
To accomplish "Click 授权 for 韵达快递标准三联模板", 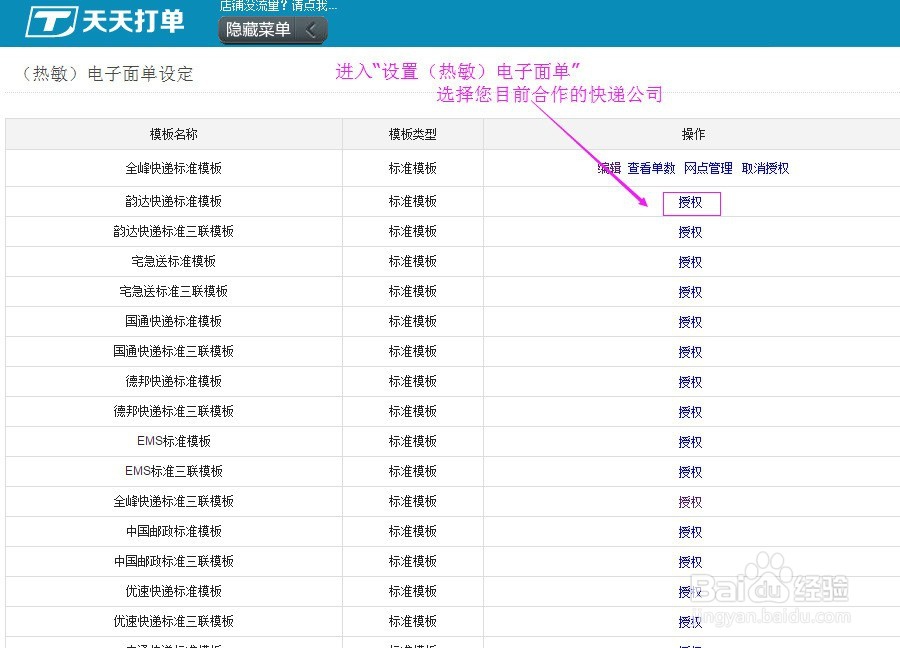I will click(690, 232).
